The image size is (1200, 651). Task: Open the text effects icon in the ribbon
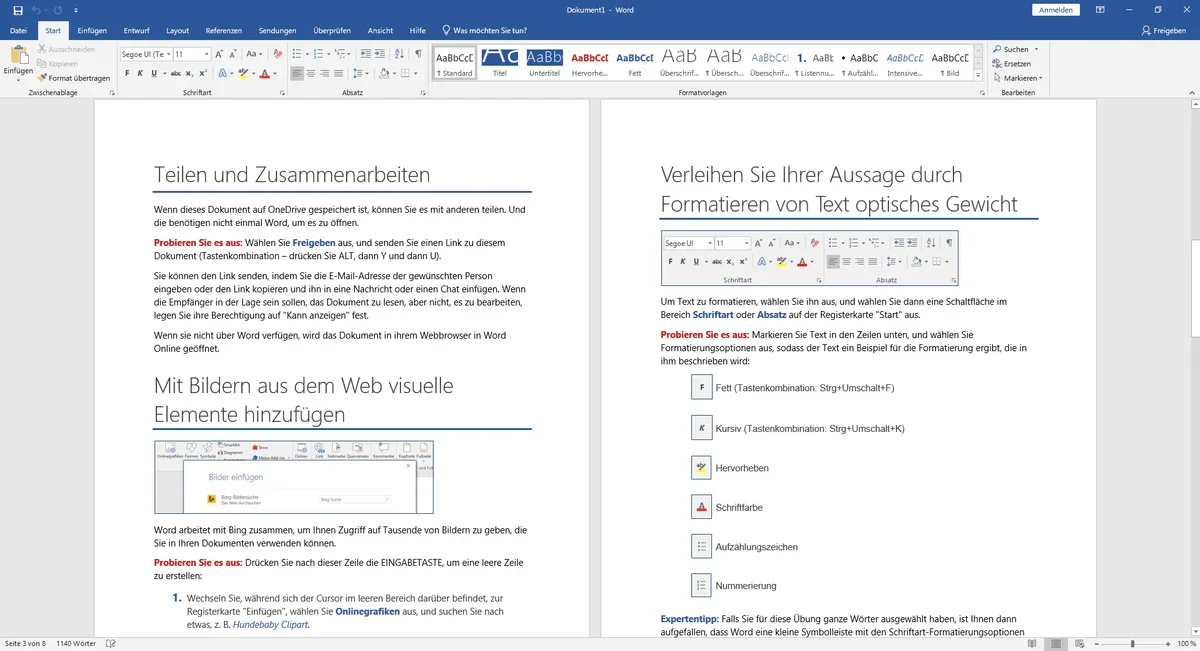pos(221,73)
